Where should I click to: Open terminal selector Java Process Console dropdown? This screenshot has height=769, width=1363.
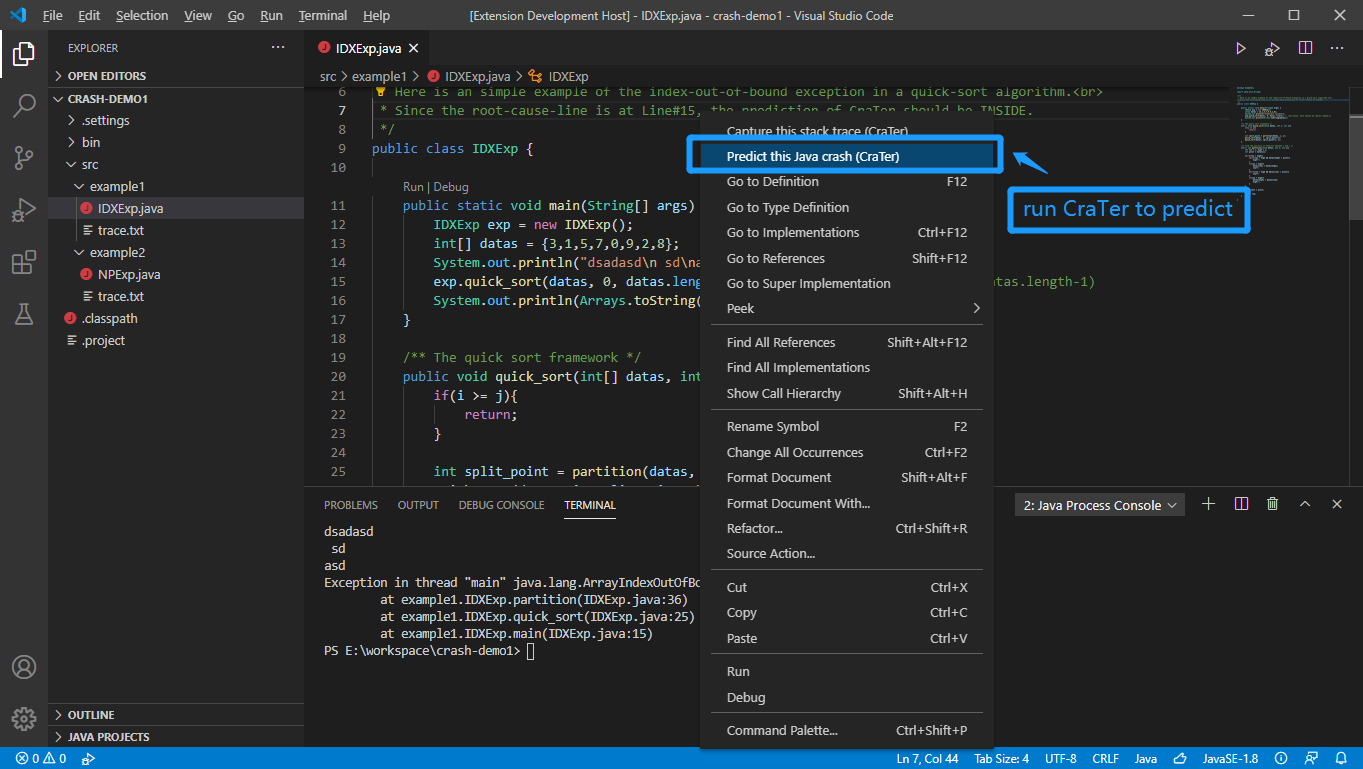coord(1099,505)
